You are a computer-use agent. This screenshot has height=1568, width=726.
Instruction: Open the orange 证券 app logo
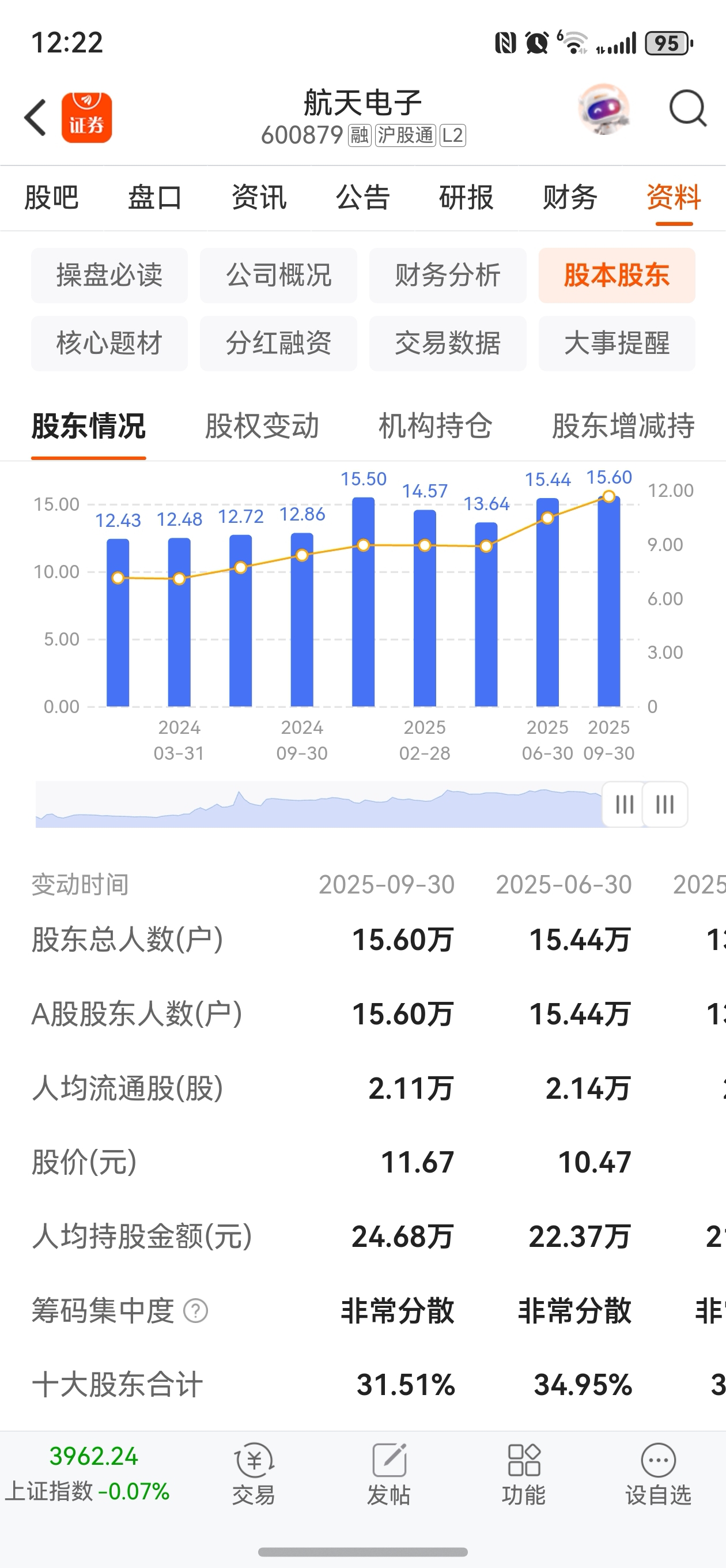click(86, 118)
